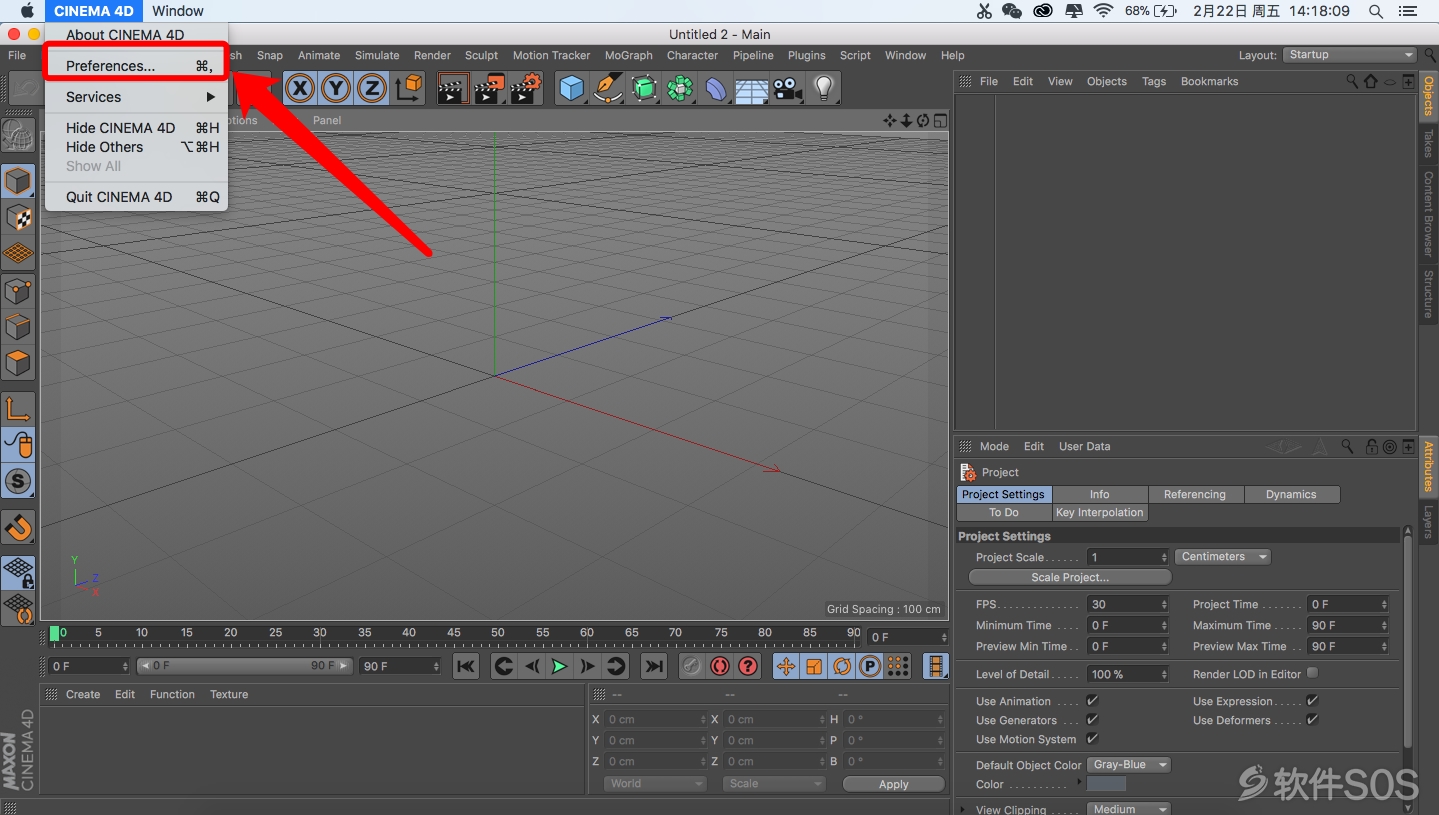Add a Light bulb icon

(x=823, y=89)
